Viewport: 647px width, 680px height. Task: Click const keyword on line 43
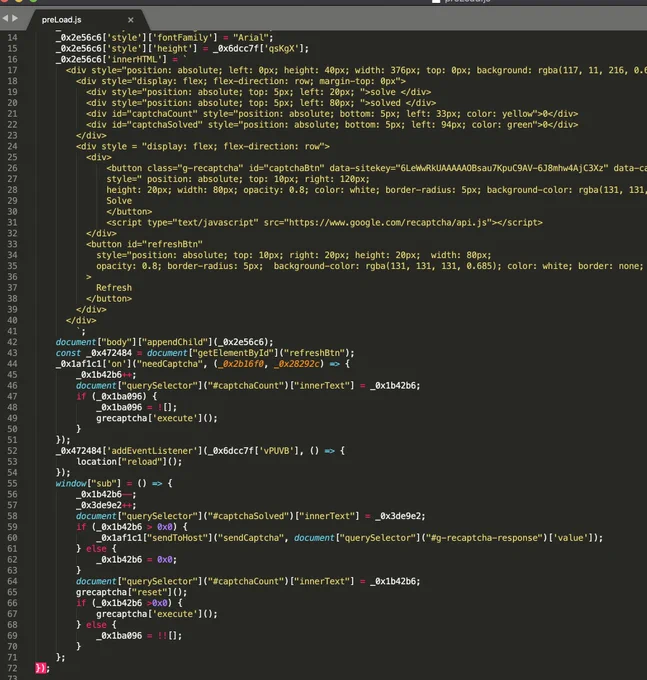coord(68,353)
